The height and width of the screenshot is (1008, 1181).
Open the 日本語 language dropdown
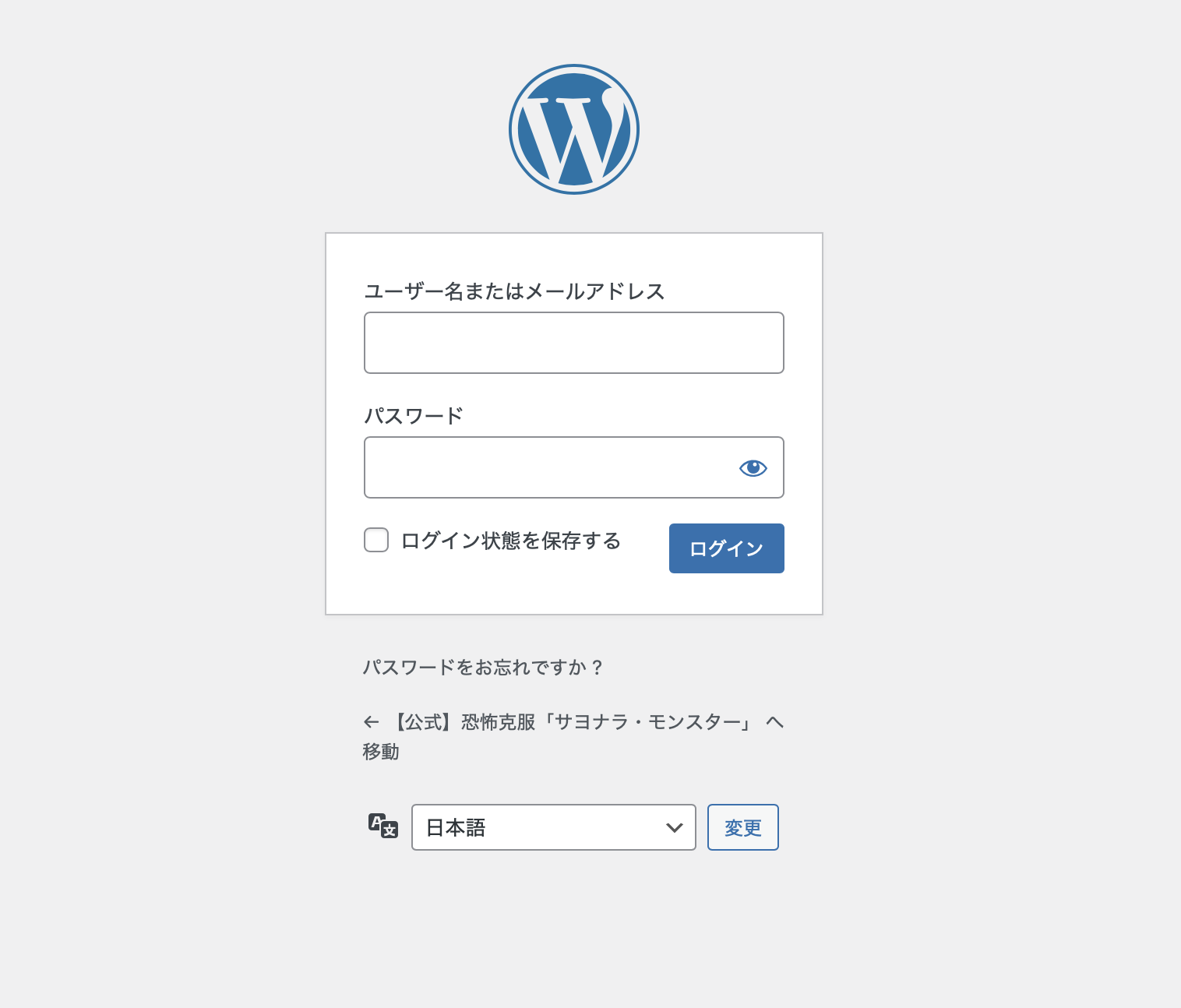(553, 827)
